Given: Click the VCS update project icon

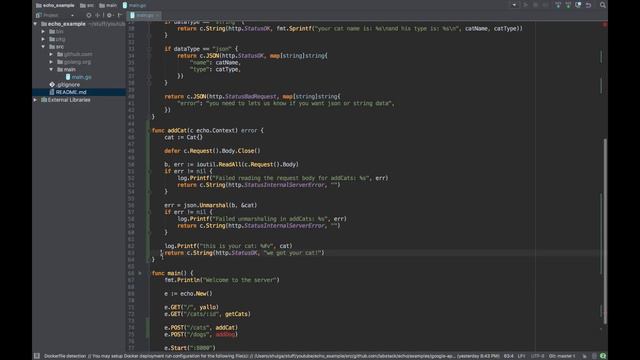Looking at the screenshot, I should coord(558,5).
